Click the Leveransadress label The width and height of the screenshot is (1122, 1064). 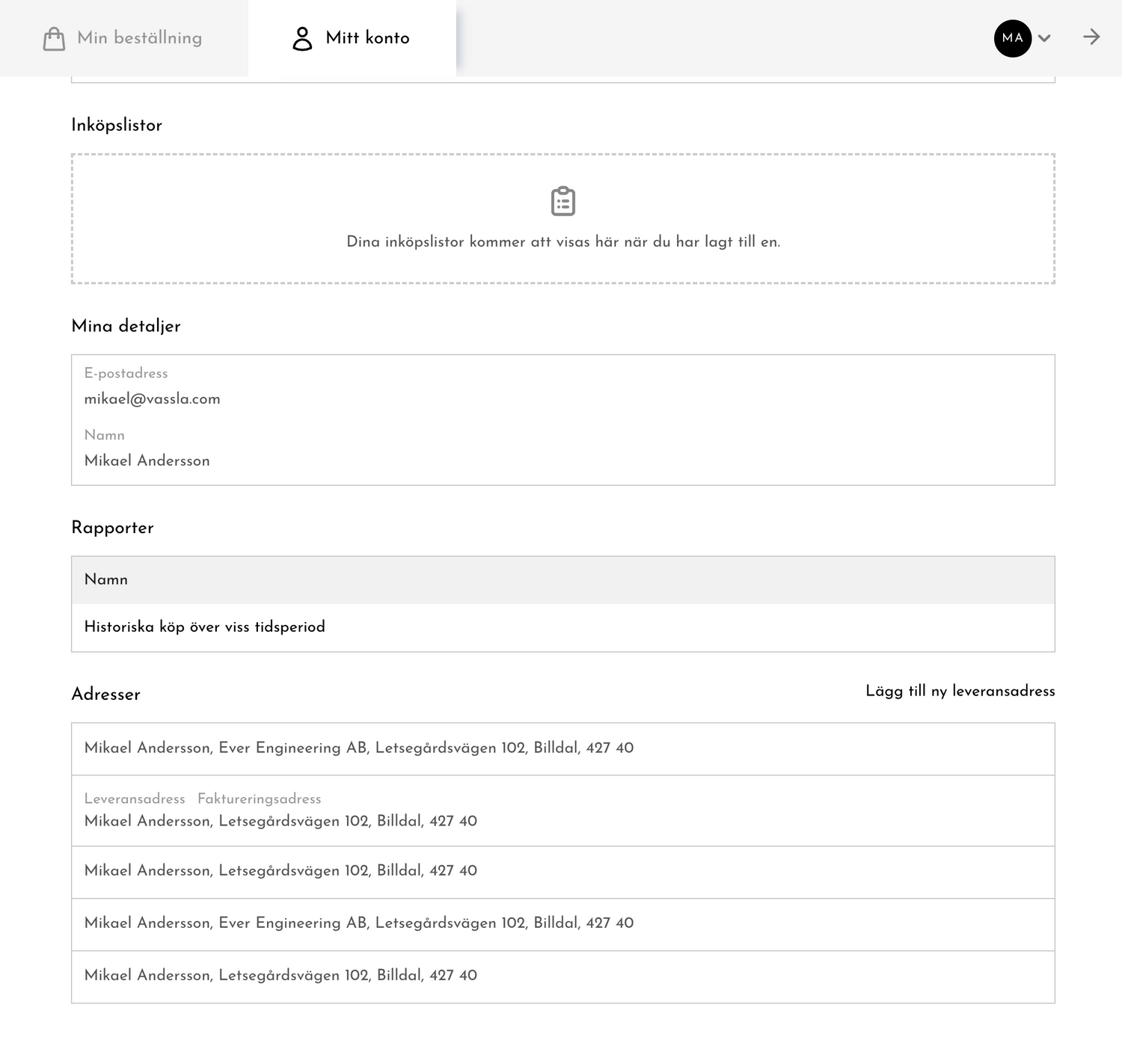point(135,799)
